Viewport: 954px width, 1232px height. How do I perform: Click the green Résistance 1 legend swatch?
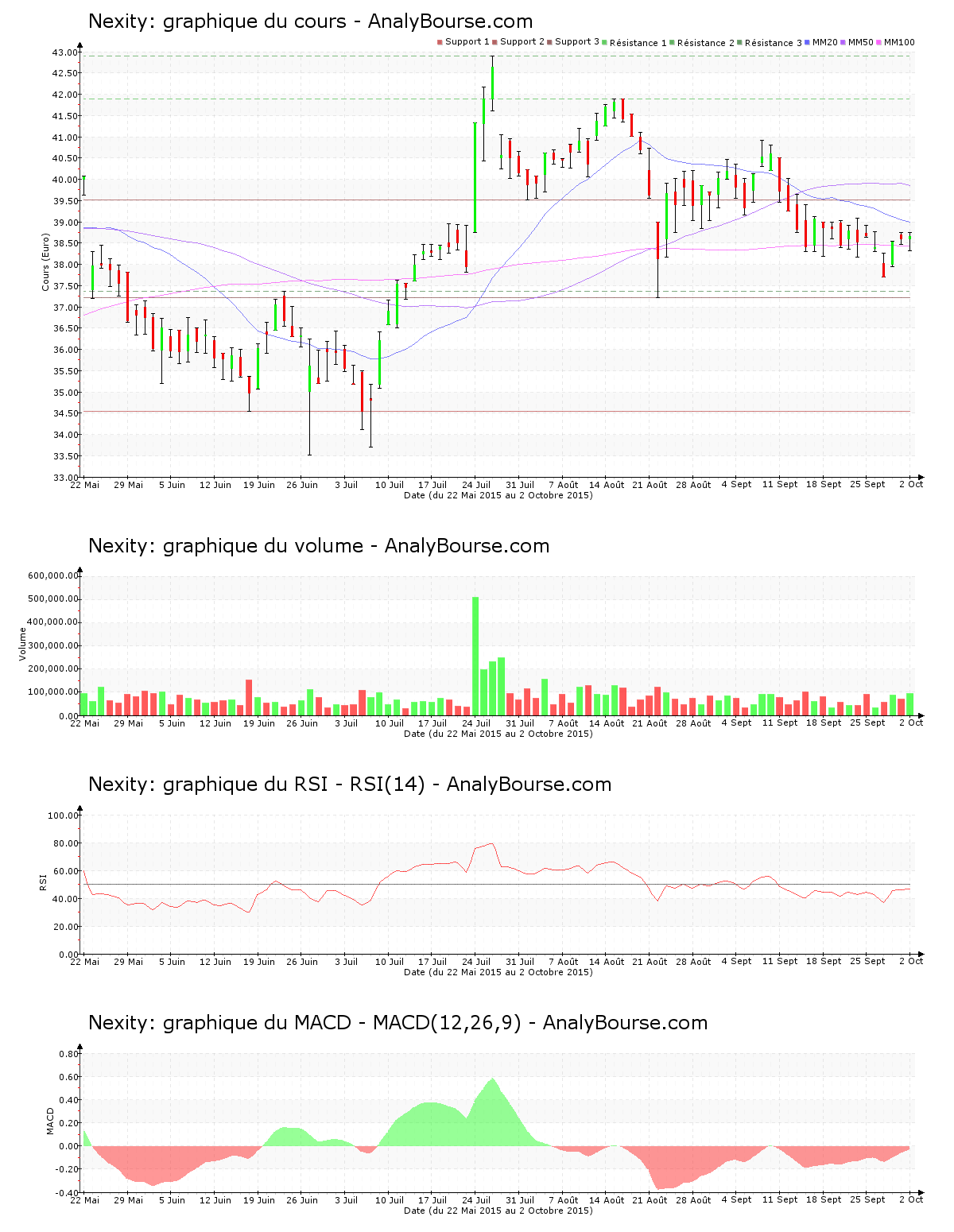[605, 42]
